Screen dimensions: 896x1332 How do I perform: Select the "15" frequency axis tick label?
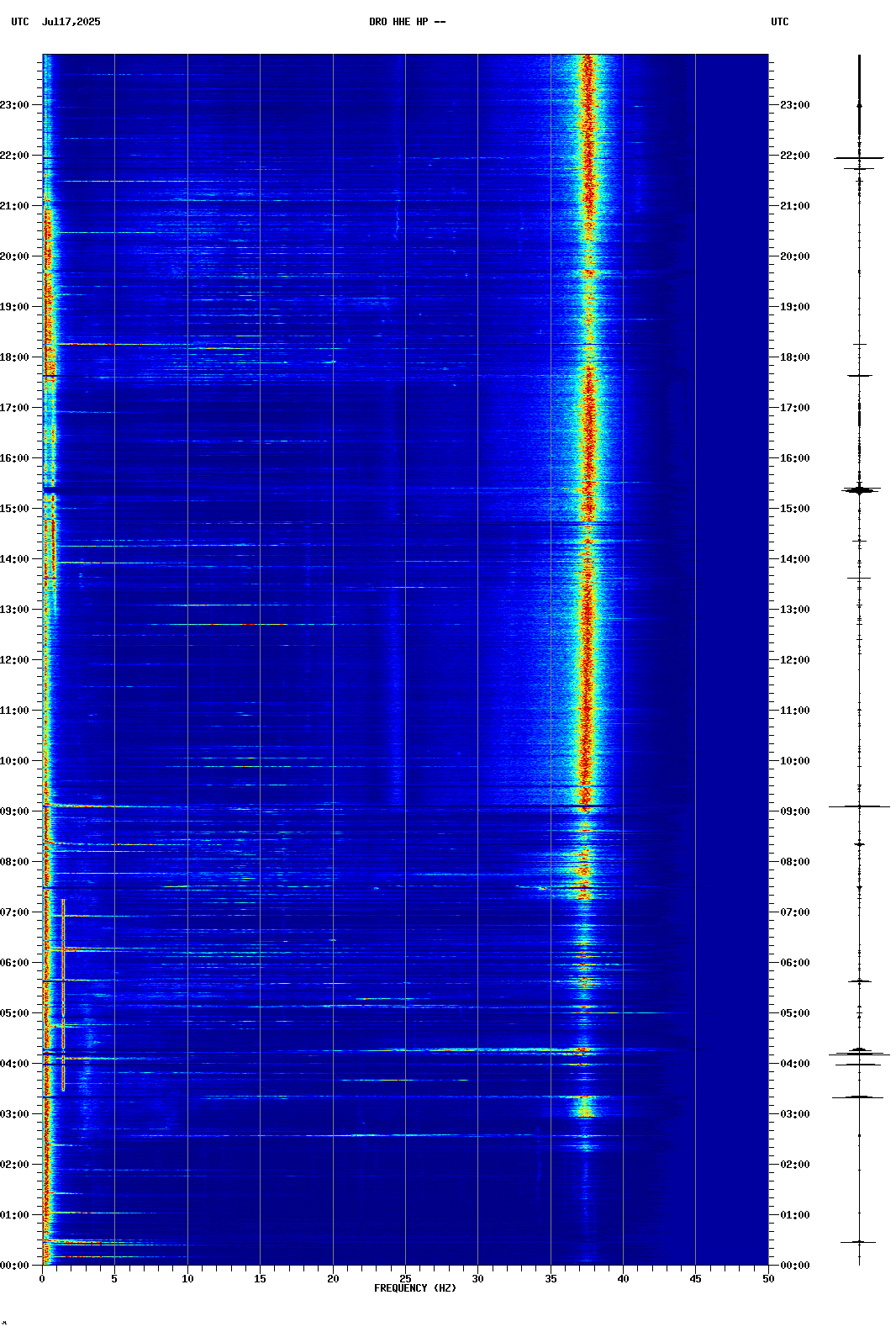[260, 1279]
